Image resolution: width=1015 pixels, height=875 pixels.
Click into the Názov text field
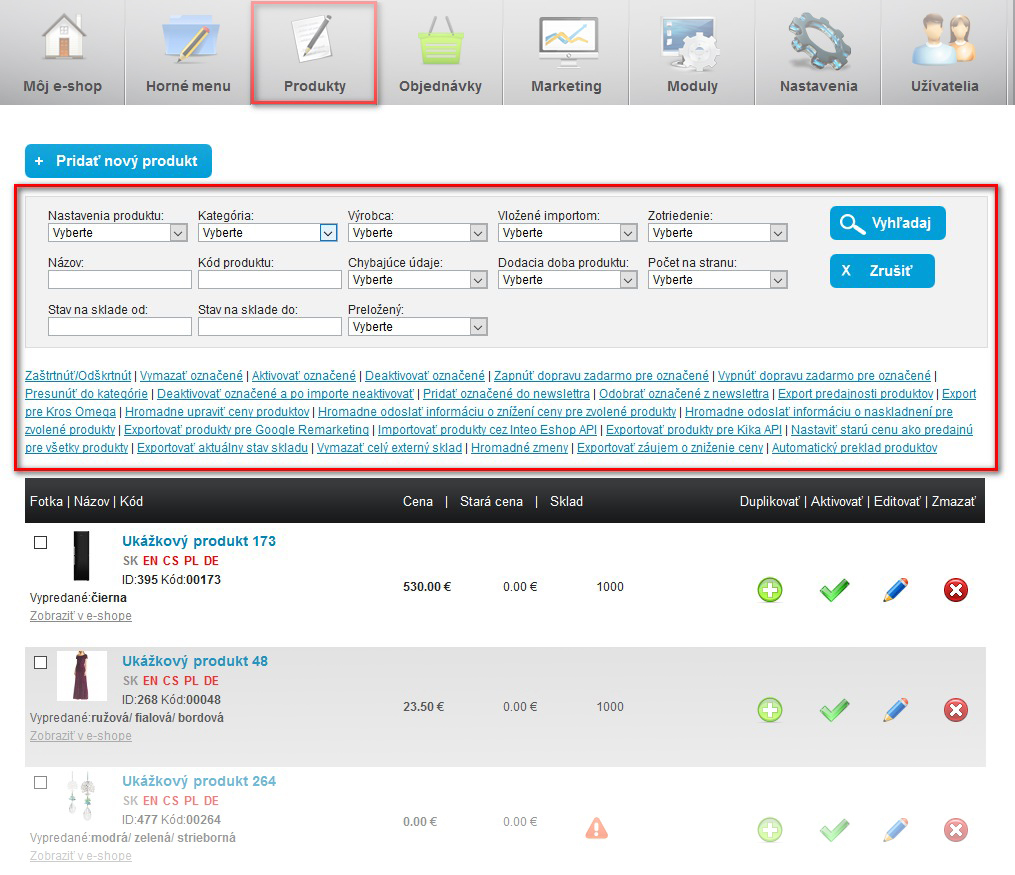pos(119,280)
